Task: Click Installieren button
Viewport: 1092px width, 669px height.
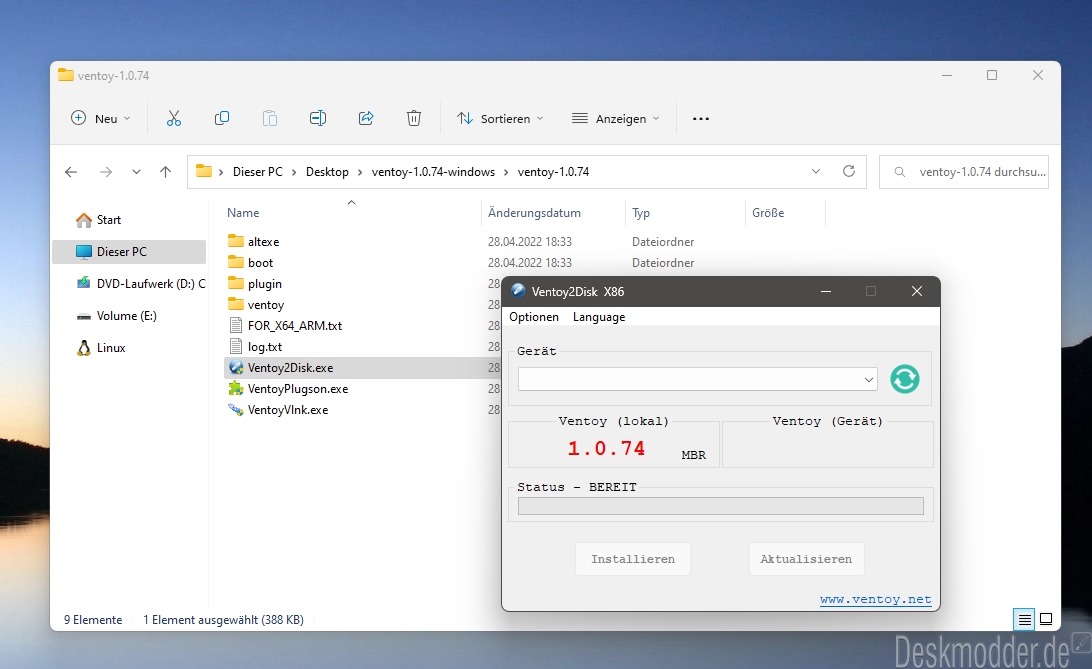Action: tap(633, 559)
